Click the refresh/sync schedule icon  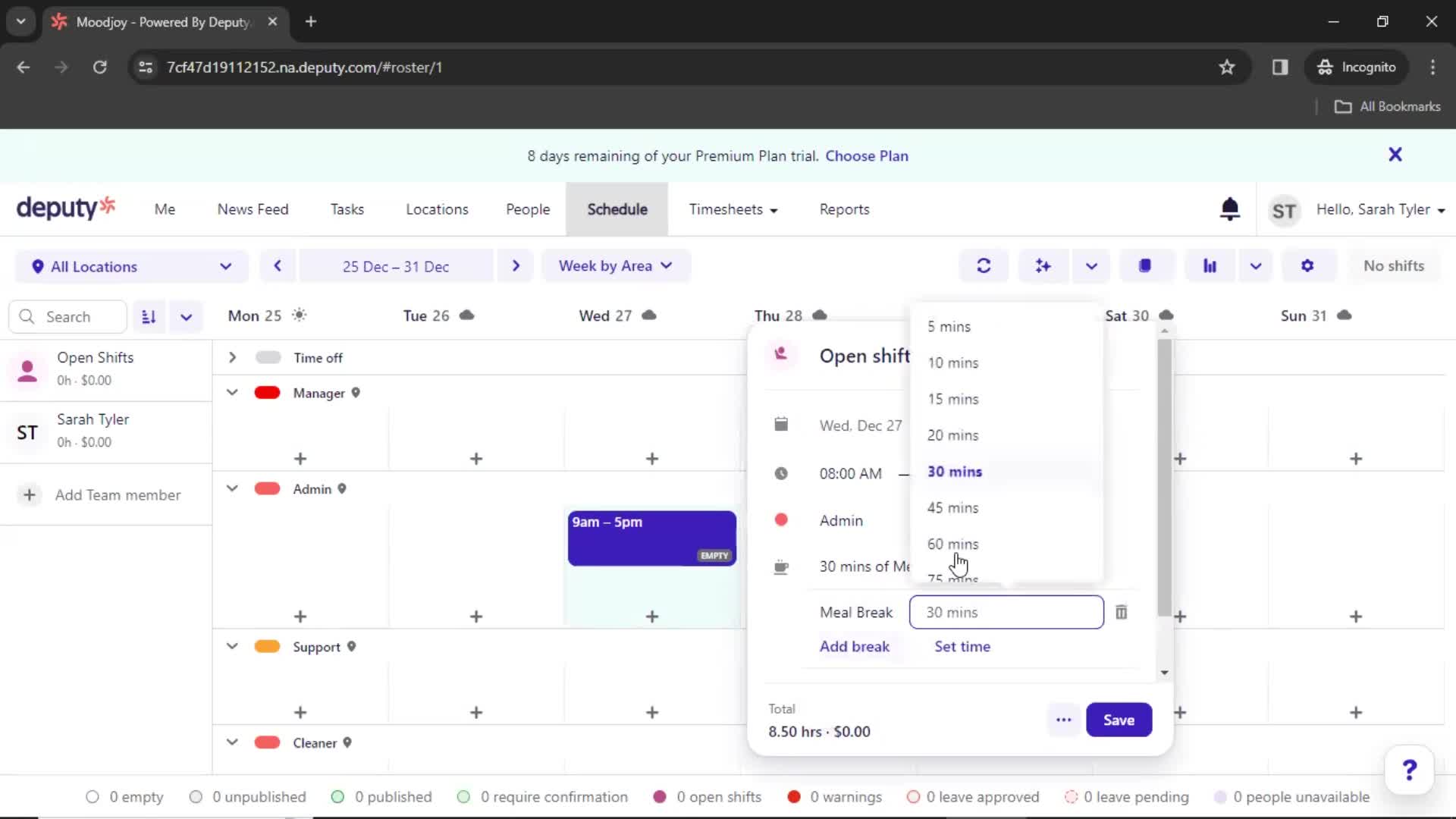984,266
